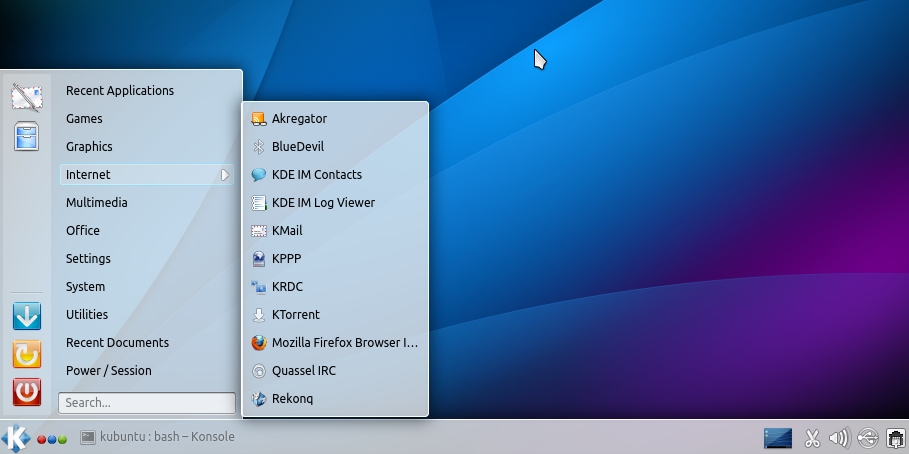909x454 pixels.
Task: Launch KRDC remote desktop client
Action: tap(335, 286)
